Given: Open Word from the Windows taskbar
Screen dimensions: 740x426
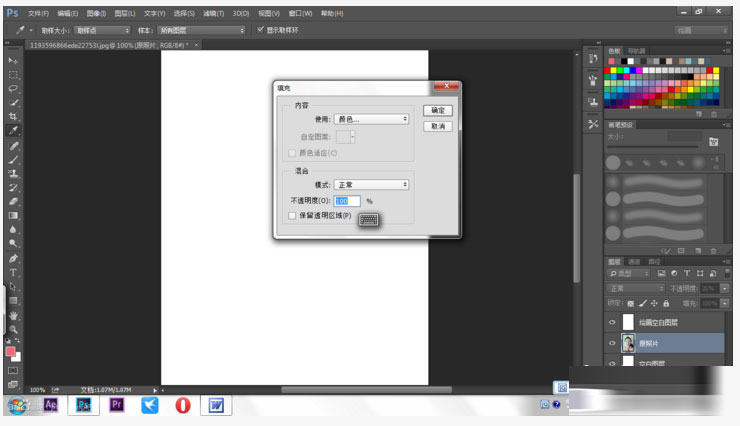Looking at the screenshot, I should 216,405.
